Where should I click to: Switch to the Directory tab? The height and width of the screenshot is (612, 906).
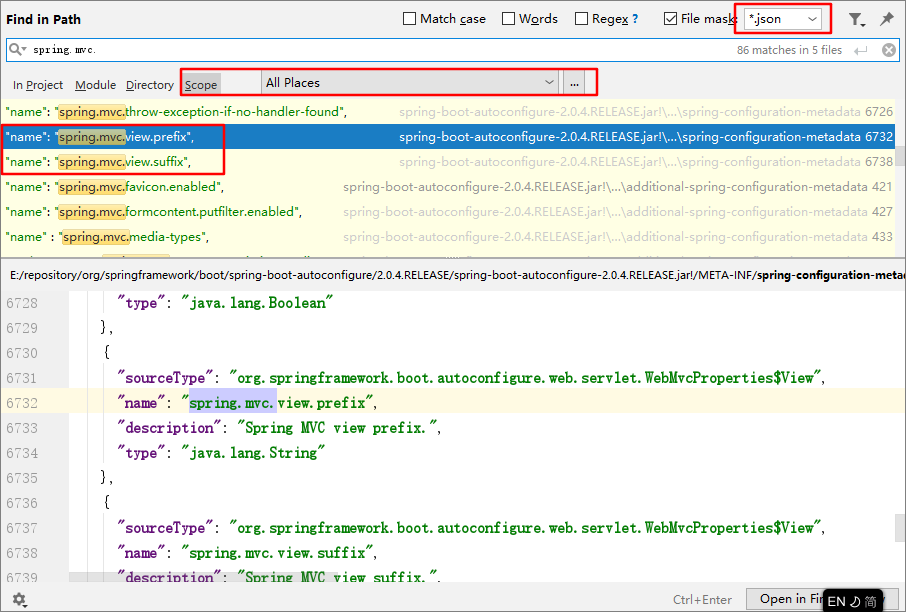point(150,85)
